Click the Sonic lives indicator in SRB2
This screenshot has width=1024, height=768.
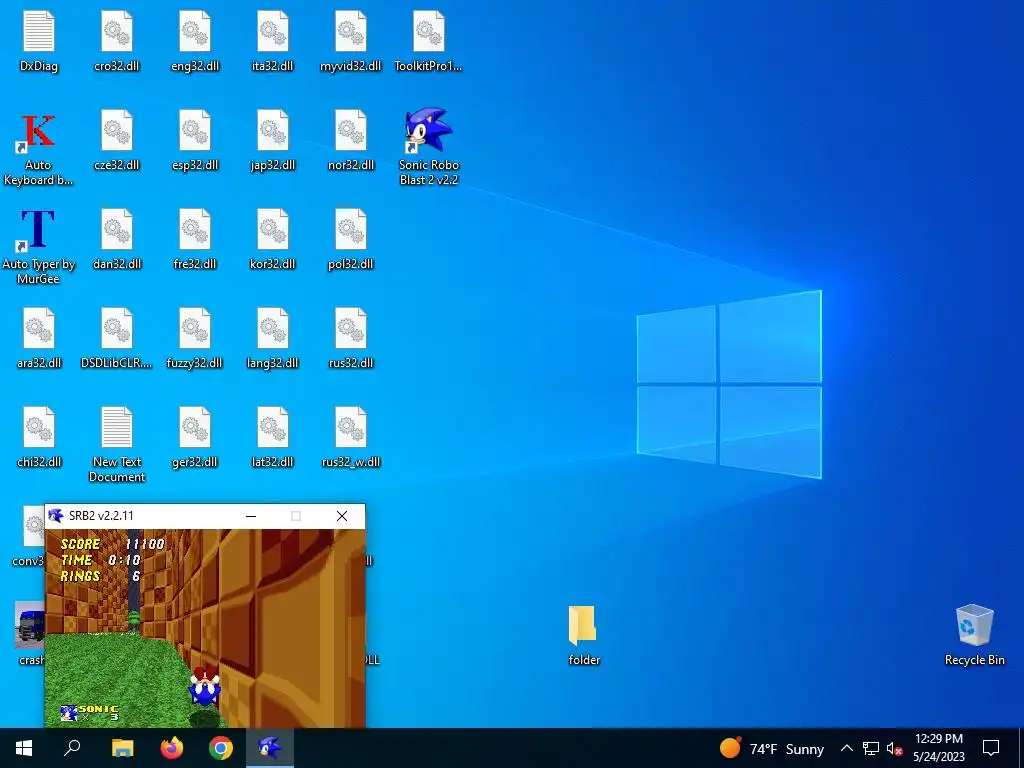[x=89, y=712]
